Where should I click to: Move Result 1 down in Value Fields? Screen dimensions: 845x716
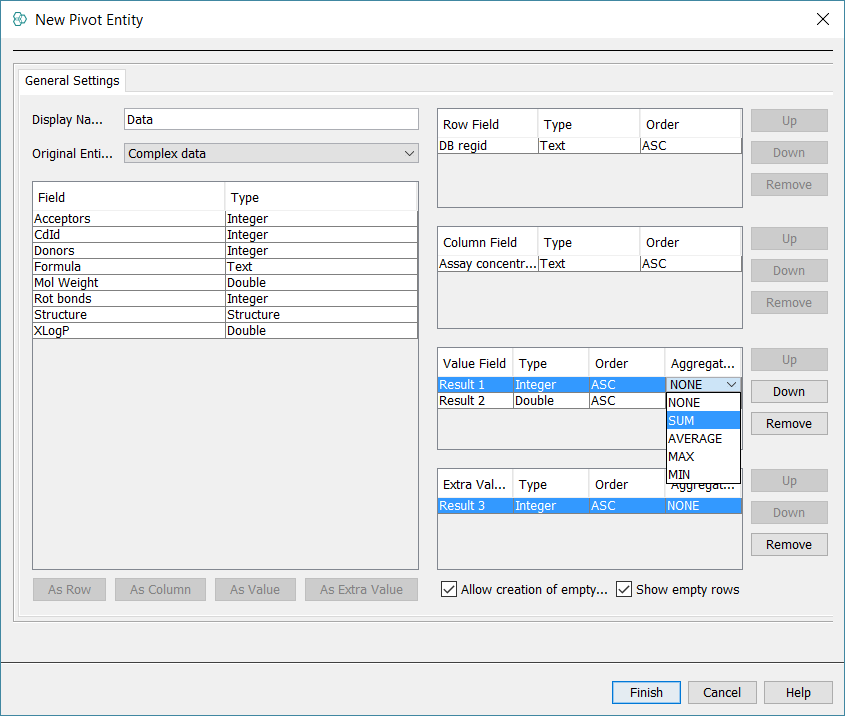point(789,392)
